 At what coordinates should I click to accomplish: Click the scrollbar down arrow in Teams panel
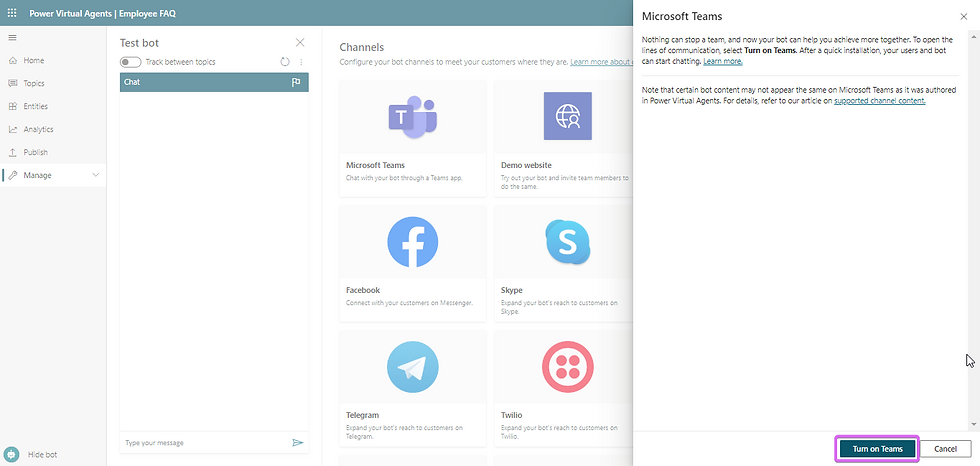pos(972,424)
